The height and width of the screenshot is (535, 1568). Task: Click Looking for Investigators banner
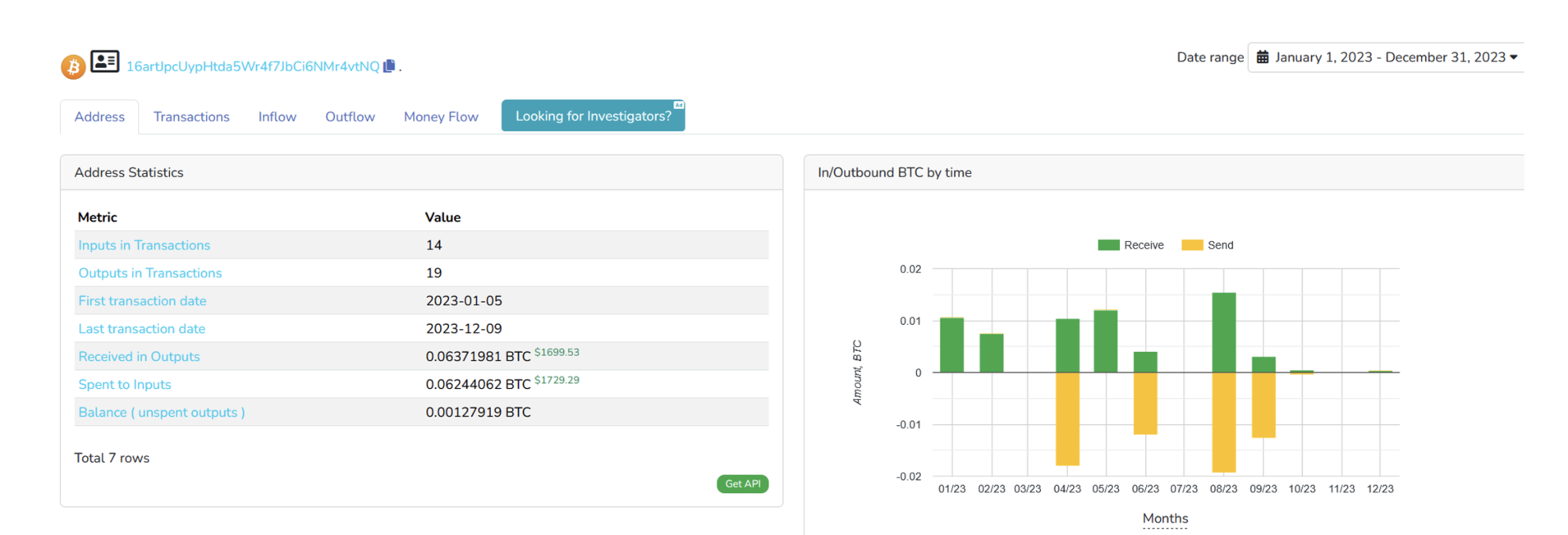593,116
